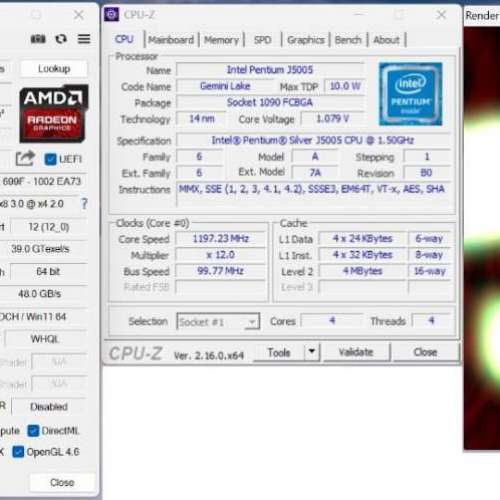
Task: Click the GPU-Z Close button at bottom
Action: pos(62,482)
